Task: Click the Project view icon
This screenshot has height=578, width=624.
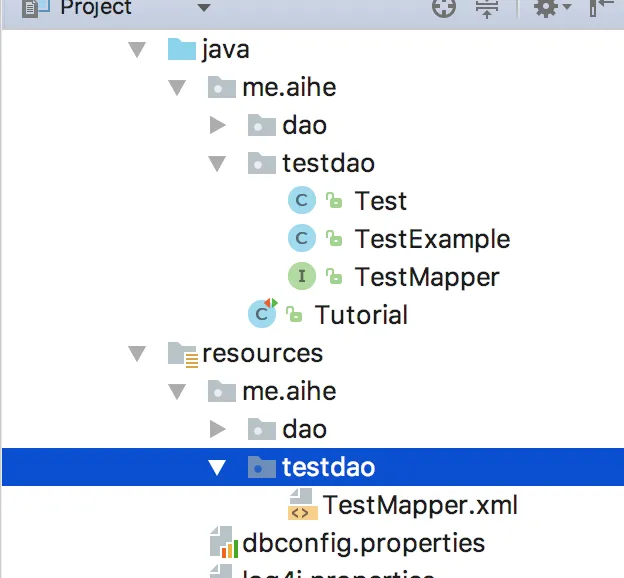Action: pyautogui.click(x=36, y=8)
